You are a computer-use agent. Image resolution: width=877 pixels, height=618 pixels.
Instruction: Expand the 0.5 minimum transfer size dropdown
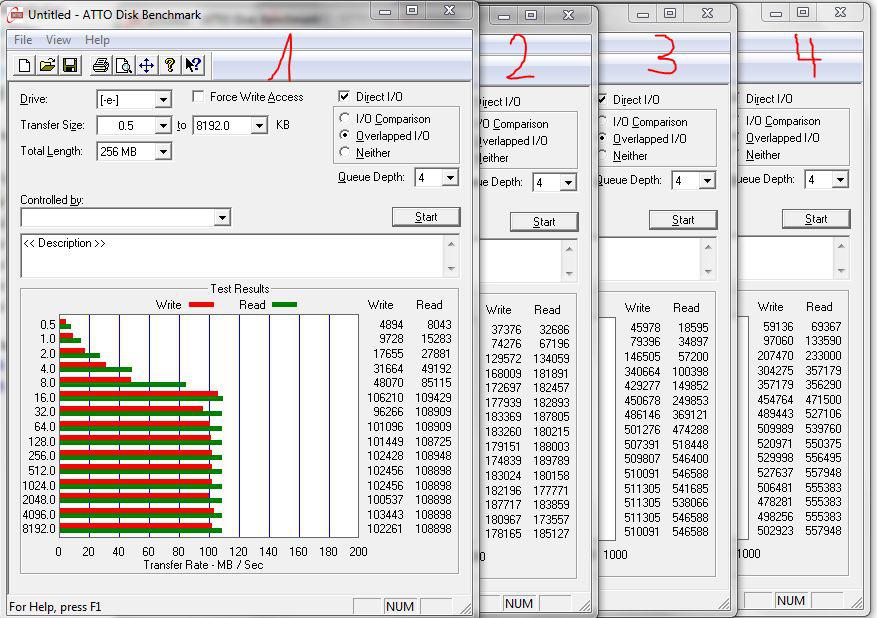coord(163,125)
